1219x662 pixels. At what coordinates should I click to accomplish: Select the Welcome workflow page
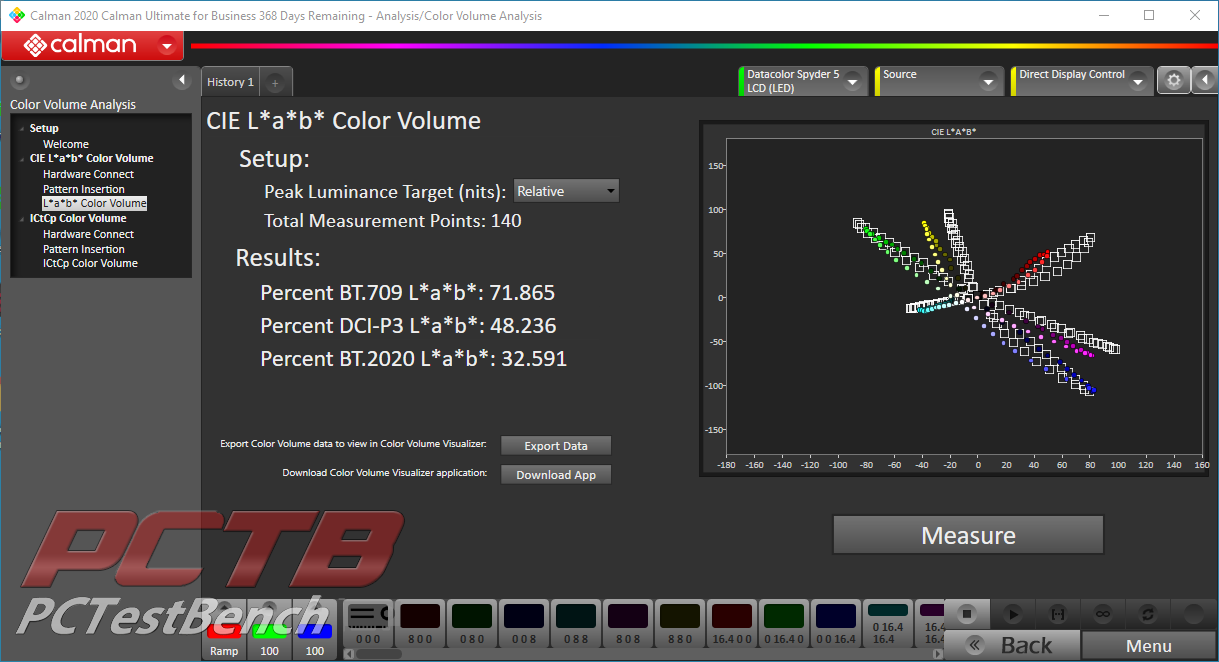(66, 144)
